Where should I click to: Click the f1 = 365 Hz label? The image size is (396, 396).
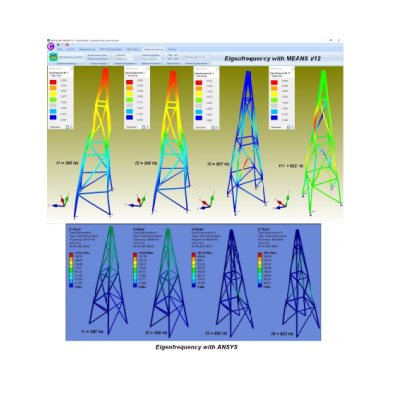[67, 163]
